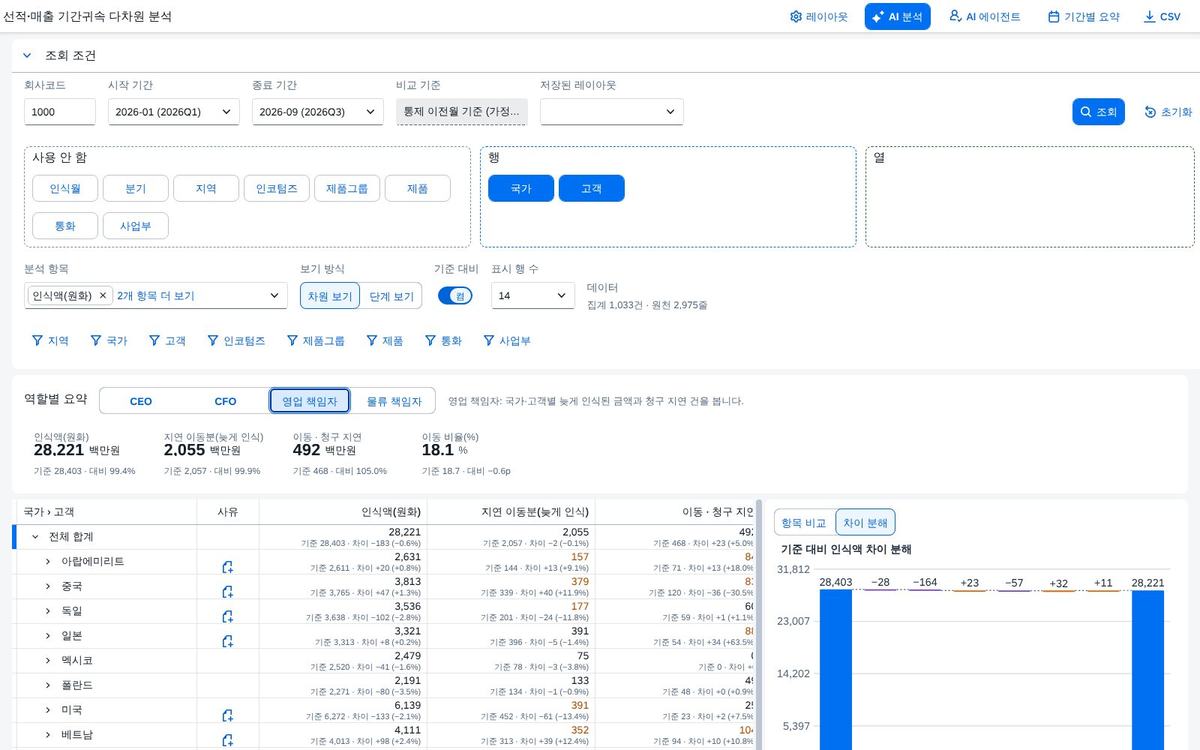Screen dimensions: 1200x750
Task: Switch to 차원 보기 mode
Action: pyautogui.click(x=330, y=296)
